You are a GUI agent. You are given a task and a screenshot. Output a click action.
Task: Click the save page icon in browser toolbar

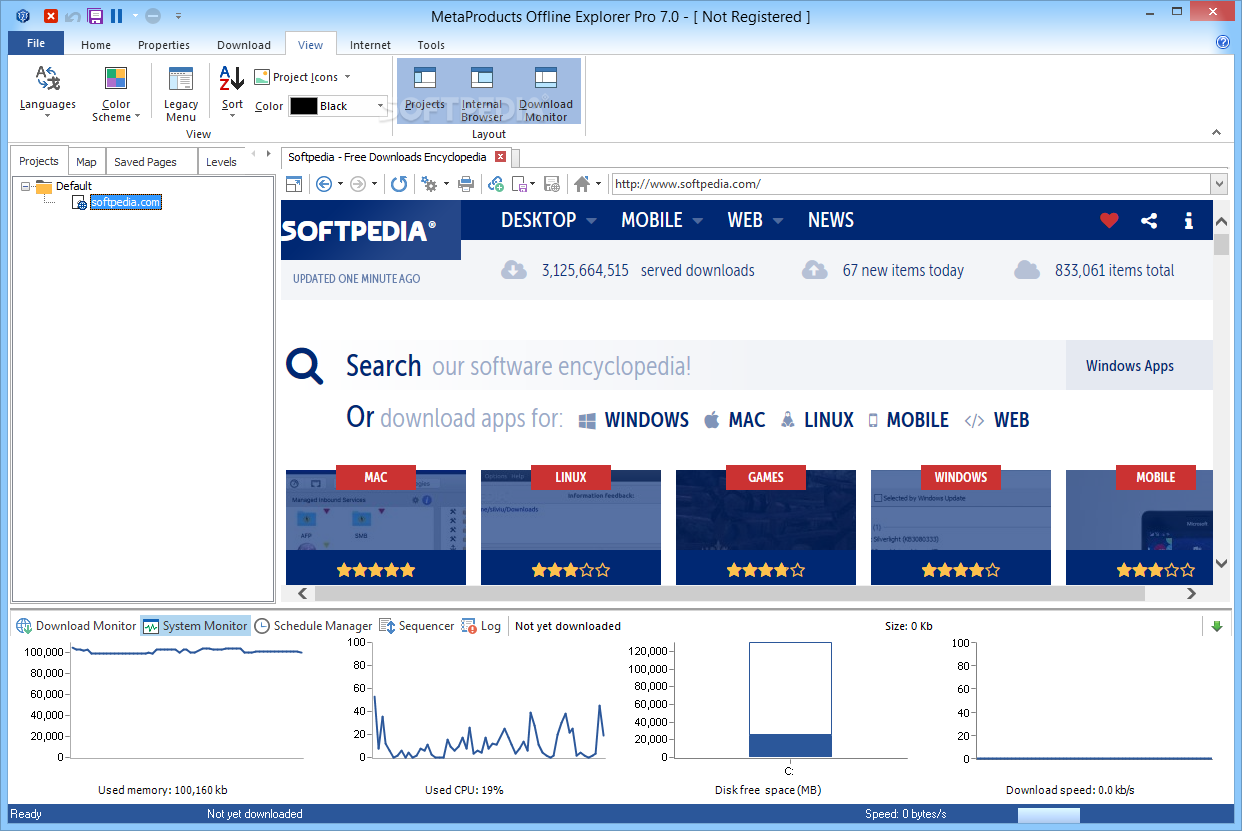pos(520,184)
